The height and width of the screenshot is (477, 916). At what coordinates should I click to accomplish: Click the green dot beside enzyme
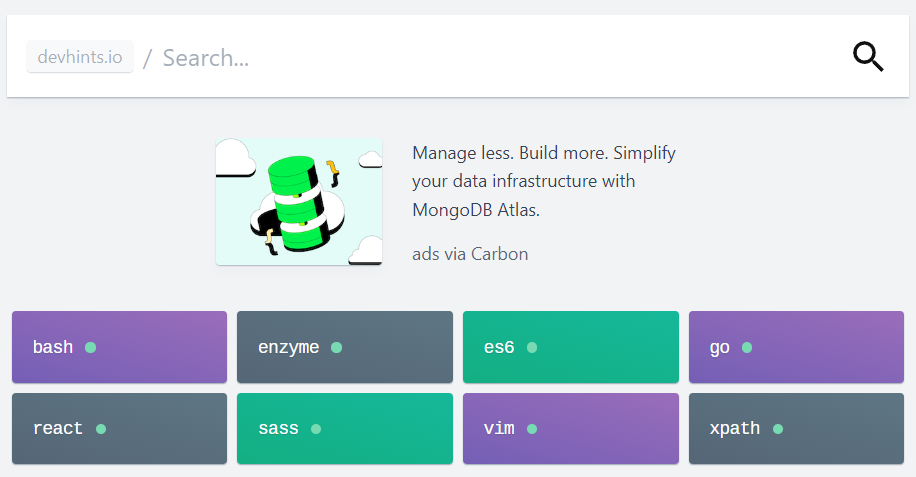(336, 347)
